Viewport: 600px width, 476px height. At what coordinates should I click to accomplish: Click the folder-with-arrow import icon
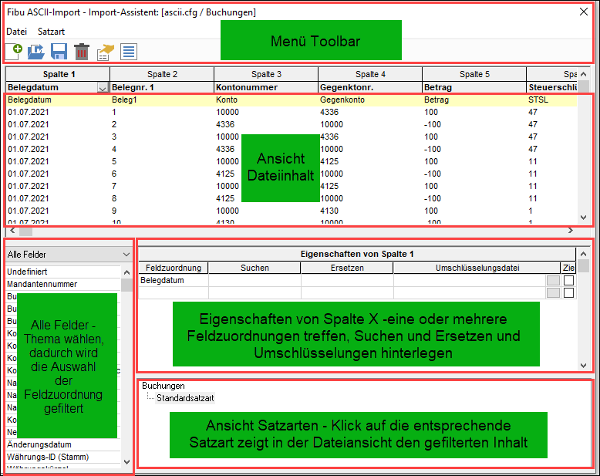point(36,51)
